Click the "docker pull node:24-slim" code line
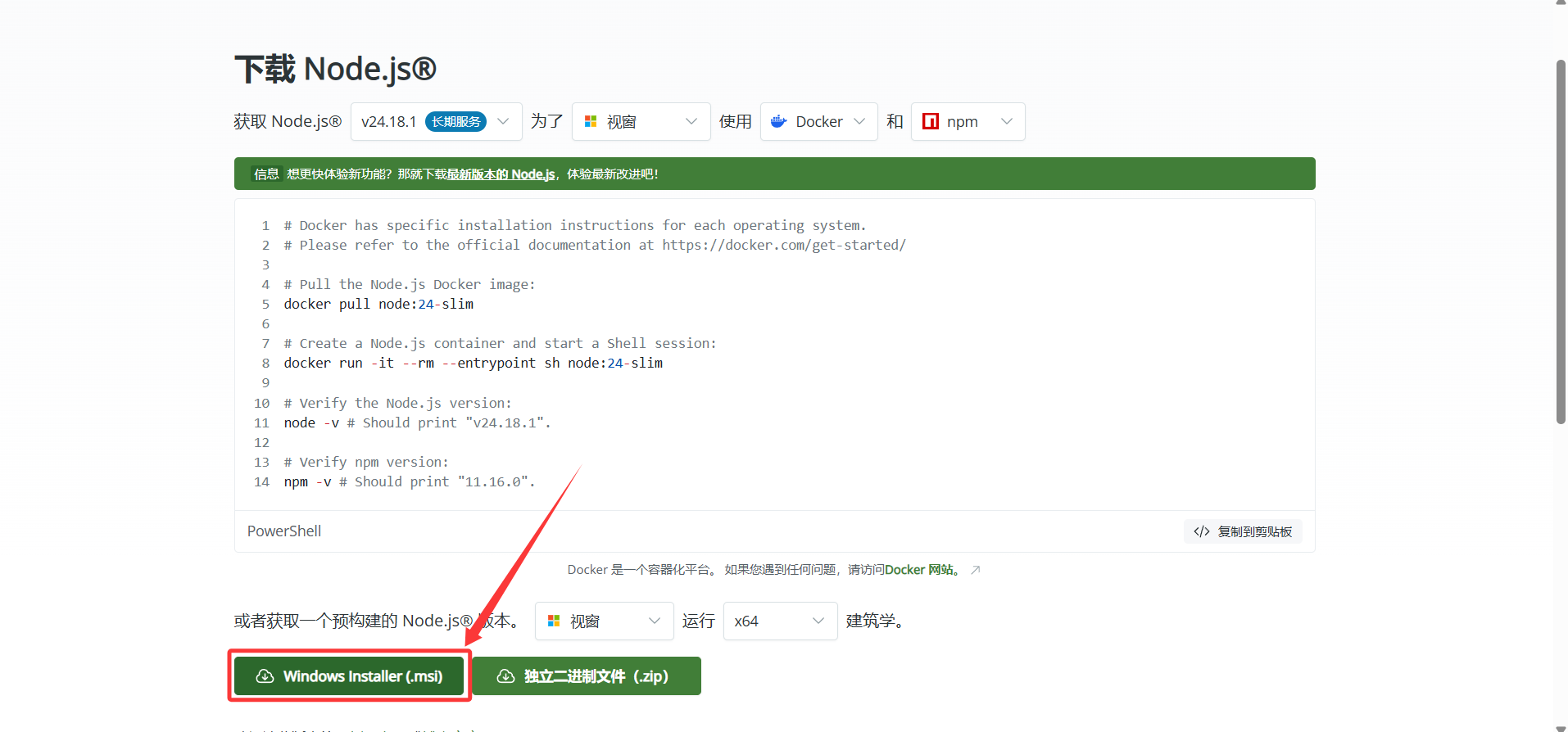 point(378,305)
